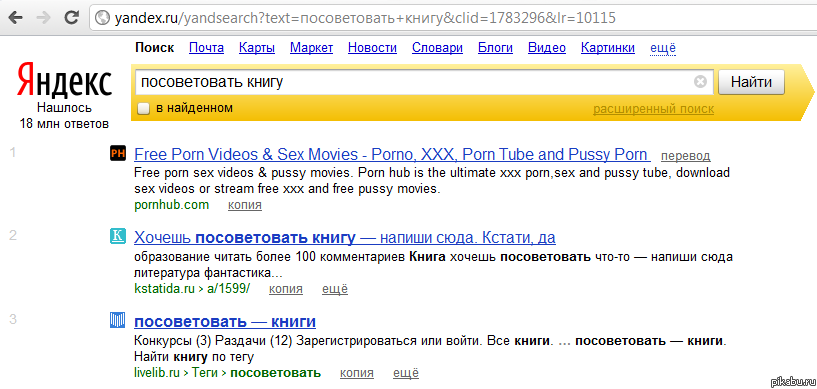Open the Блоги service link
This screenshot has height=389, width=817.
[x=496, y=48]
